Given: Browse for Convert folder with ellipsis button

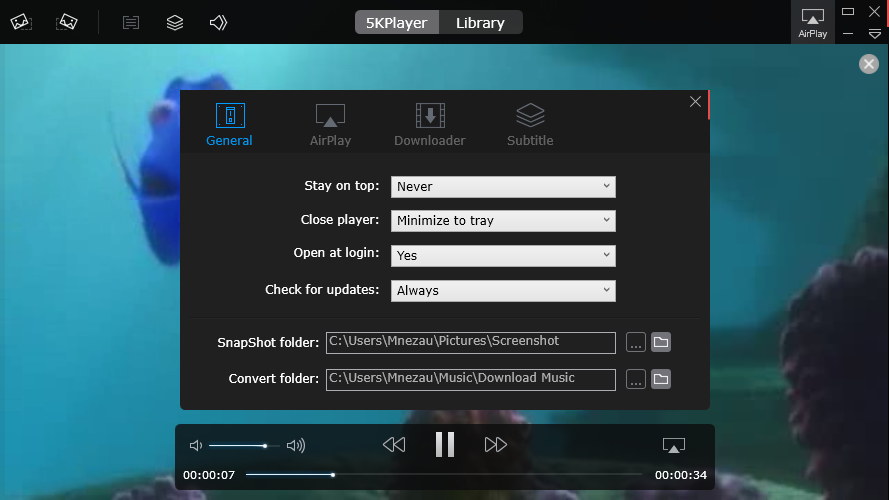Looking at the screenshot, I should (636, 379).
